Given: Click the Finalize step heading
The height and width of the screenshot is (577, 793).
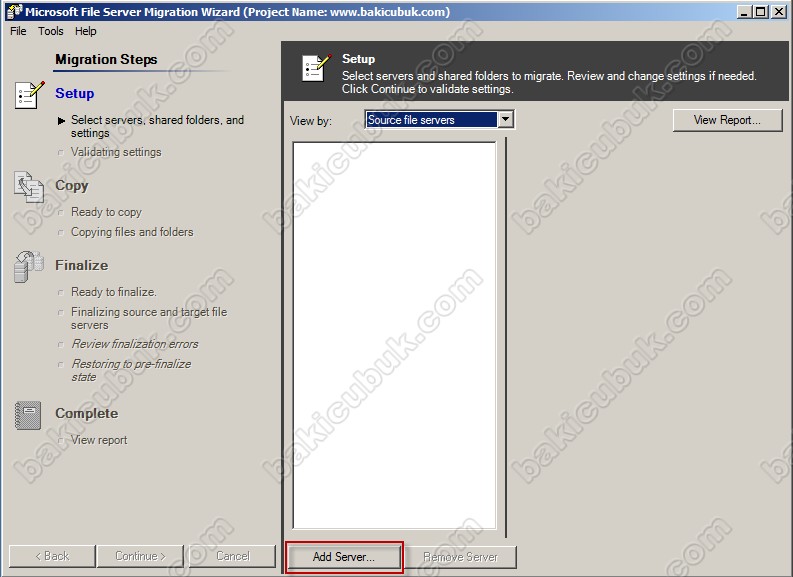Looking at the screenshot, I should tap(81, 265).
